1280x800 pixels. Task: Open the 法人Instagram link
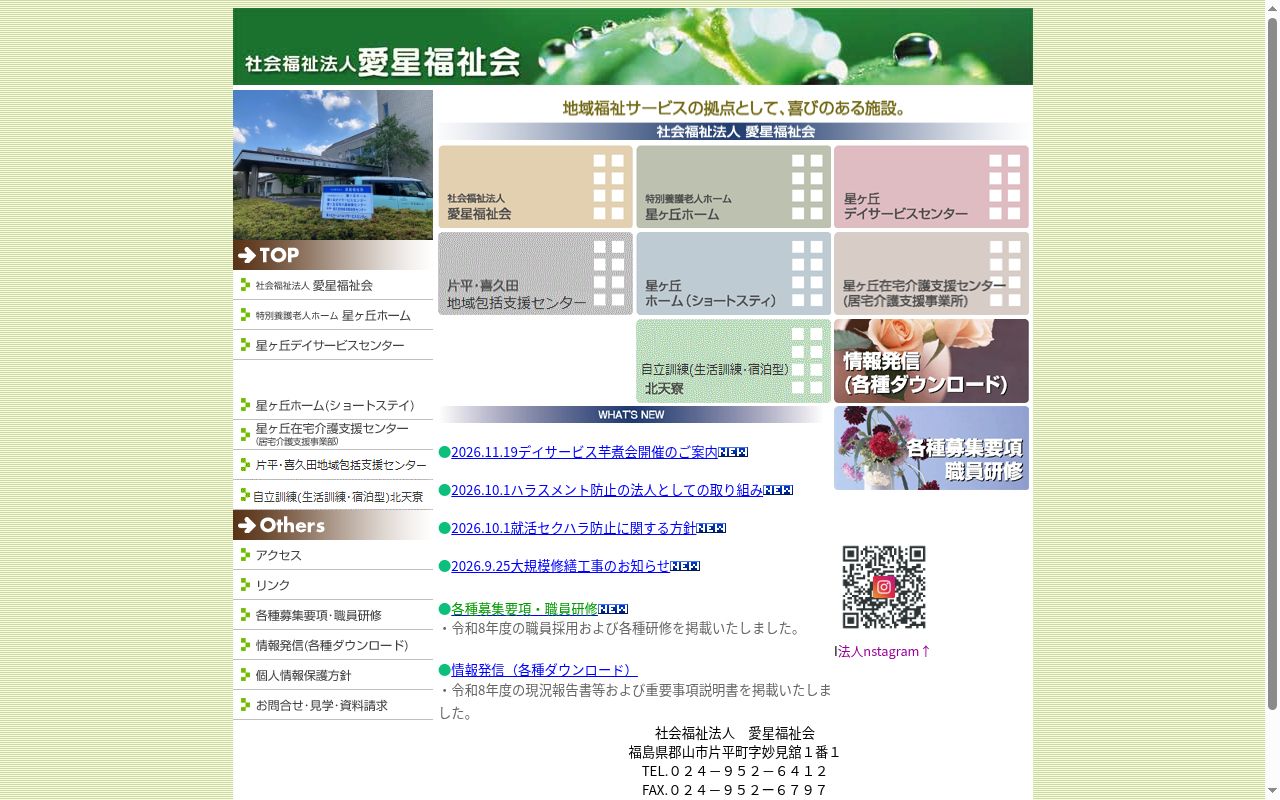pos(884,651)
